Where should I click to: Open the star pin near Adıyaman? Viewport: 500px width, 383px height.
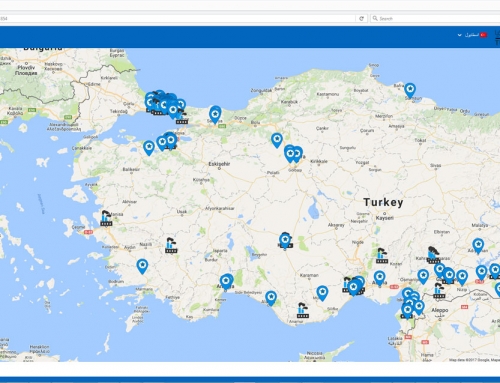point(478,246)
